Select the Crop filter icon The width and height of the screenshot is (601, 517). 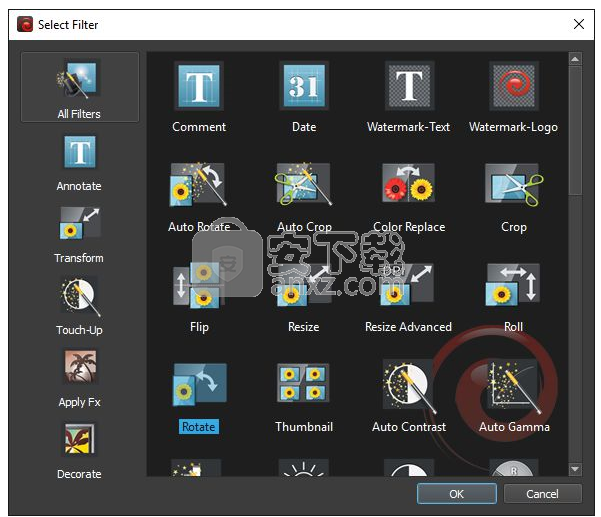513,187
